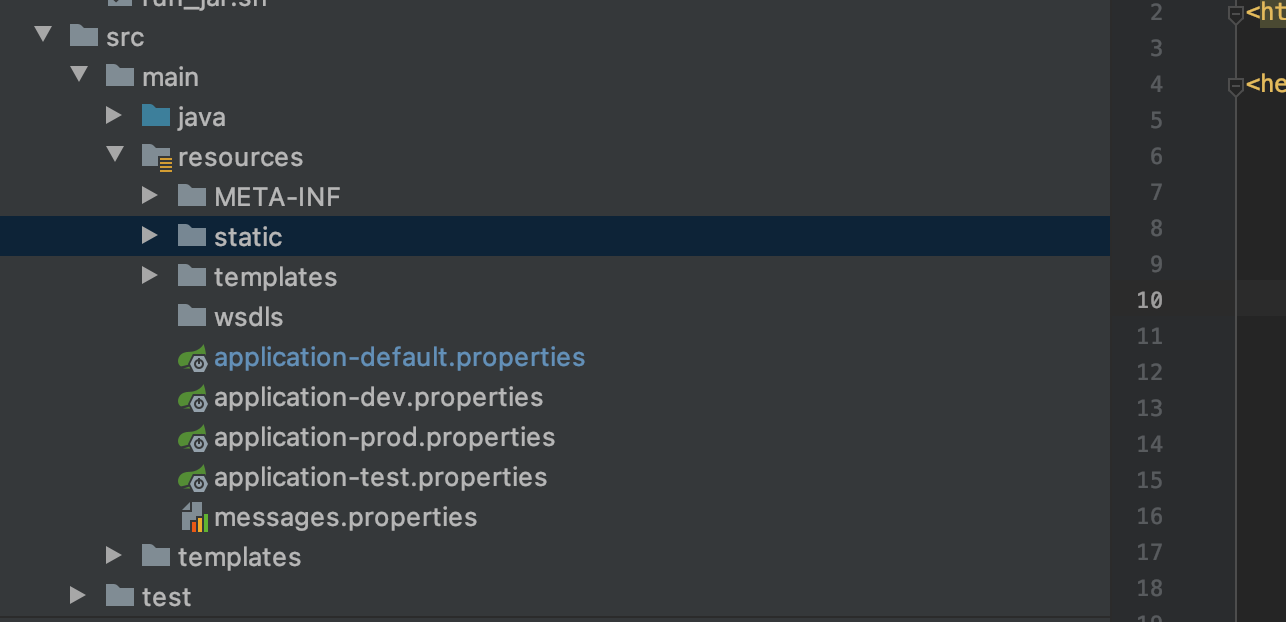Click the blue java source folder icon
1286x622 pixels.
(x=156, y=116)
